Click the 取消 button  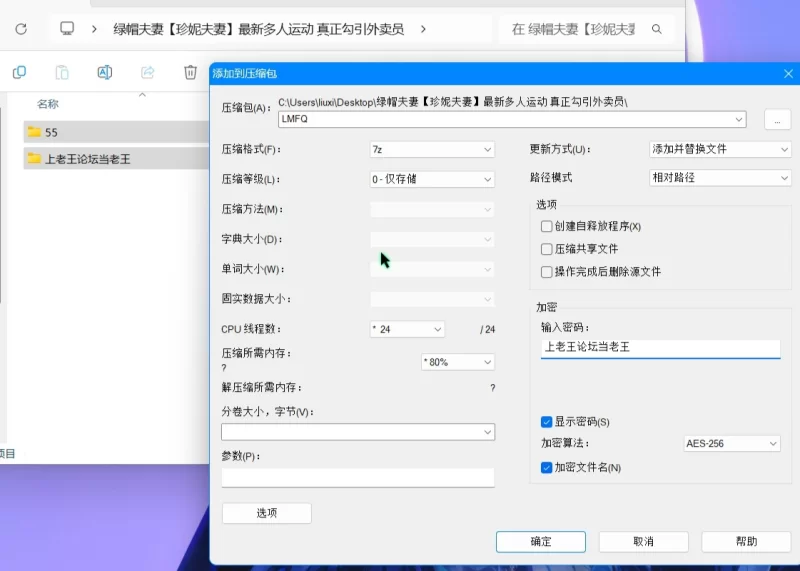[x=643, y=541]
